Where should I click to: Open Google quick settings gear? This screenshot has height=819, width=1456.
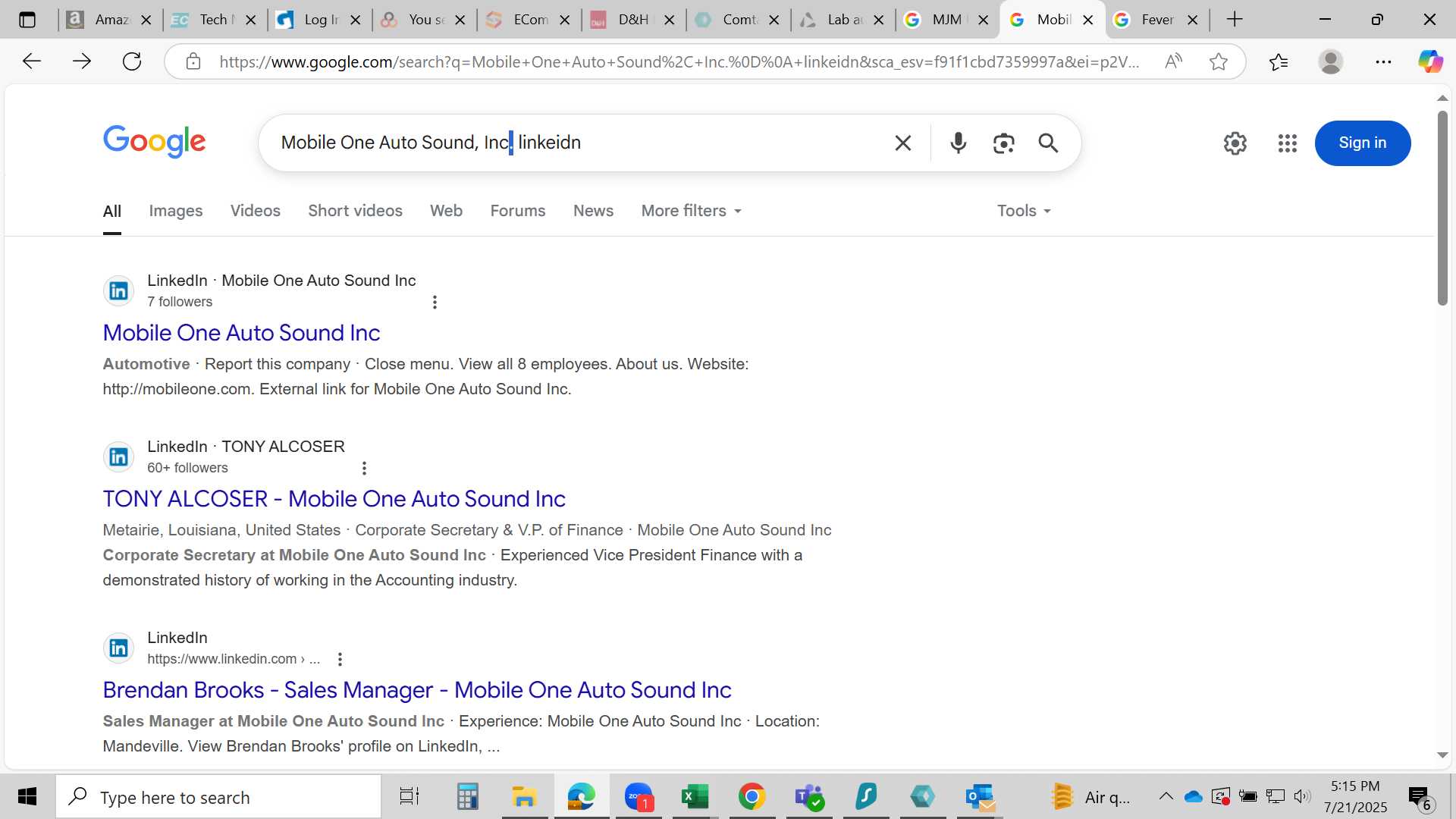(1235, 143)
